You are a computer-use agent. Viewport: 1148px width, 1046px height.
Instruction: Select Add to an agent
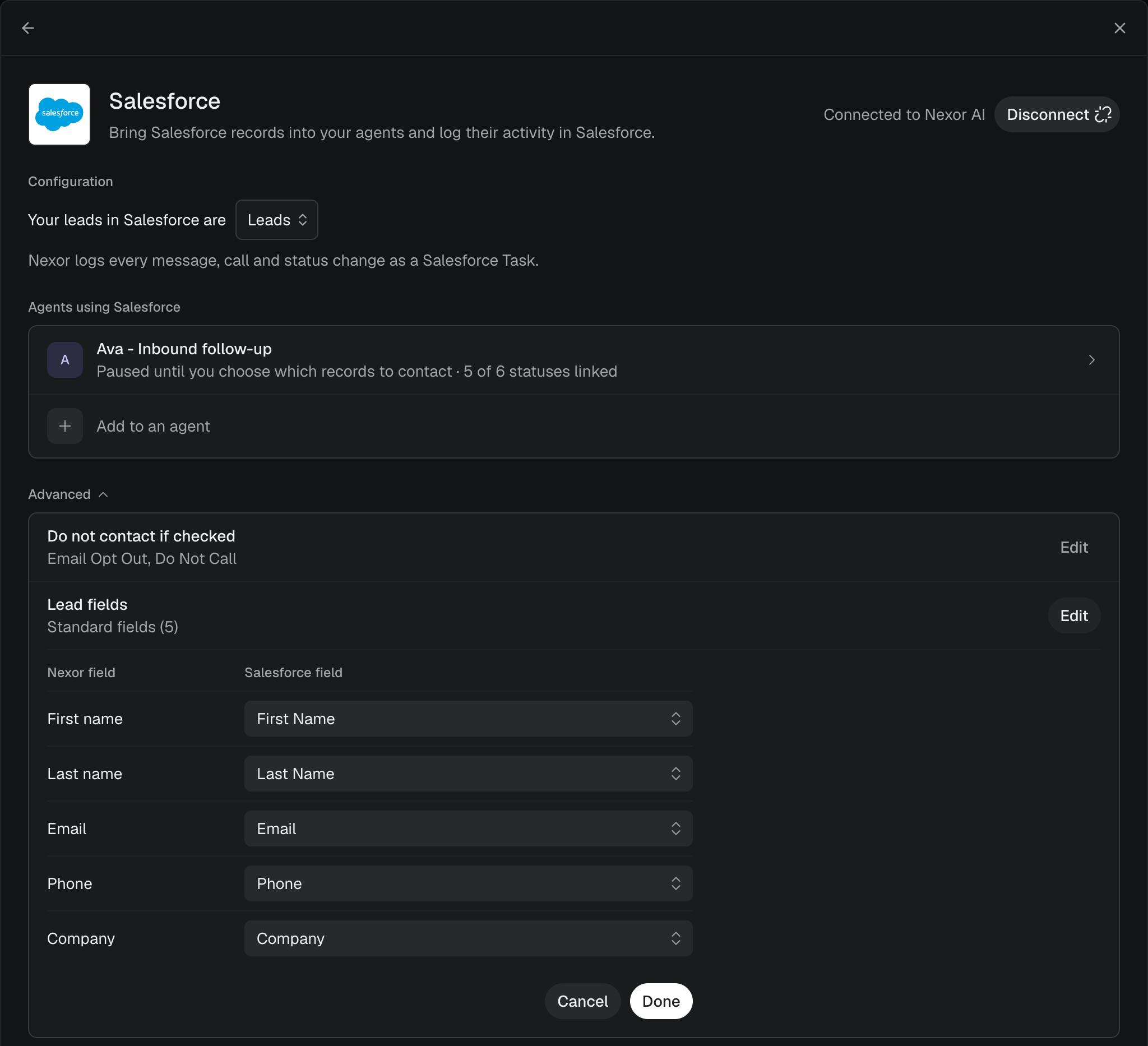pos(574,426)
